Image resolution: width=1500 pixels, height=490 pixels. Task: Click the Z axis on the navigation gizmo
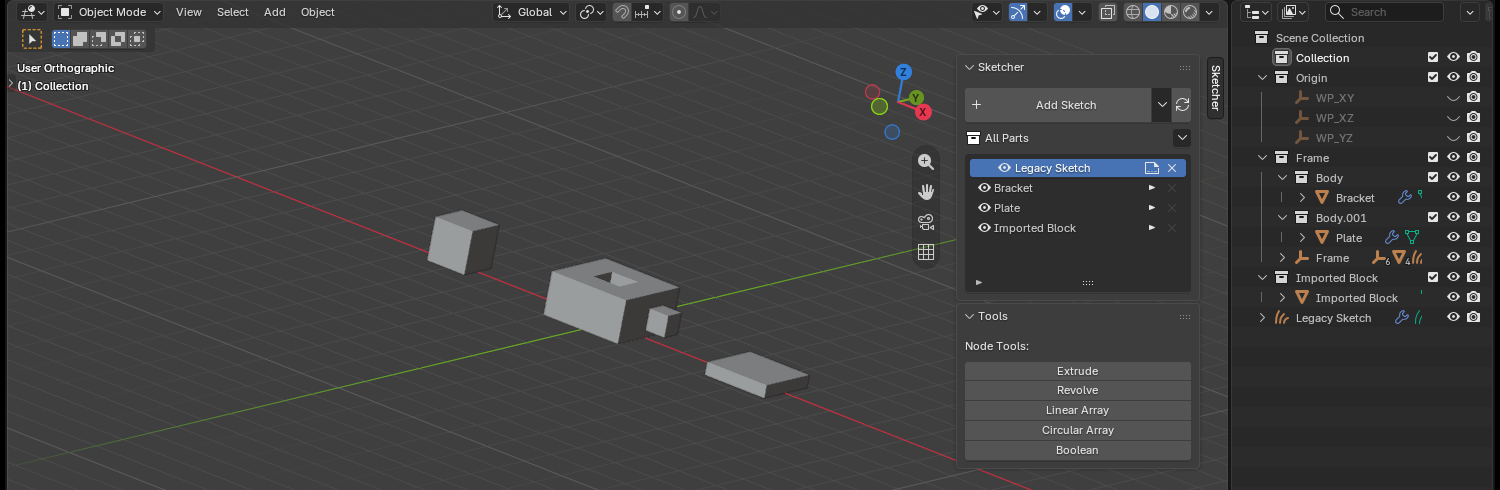click(903, 72)
